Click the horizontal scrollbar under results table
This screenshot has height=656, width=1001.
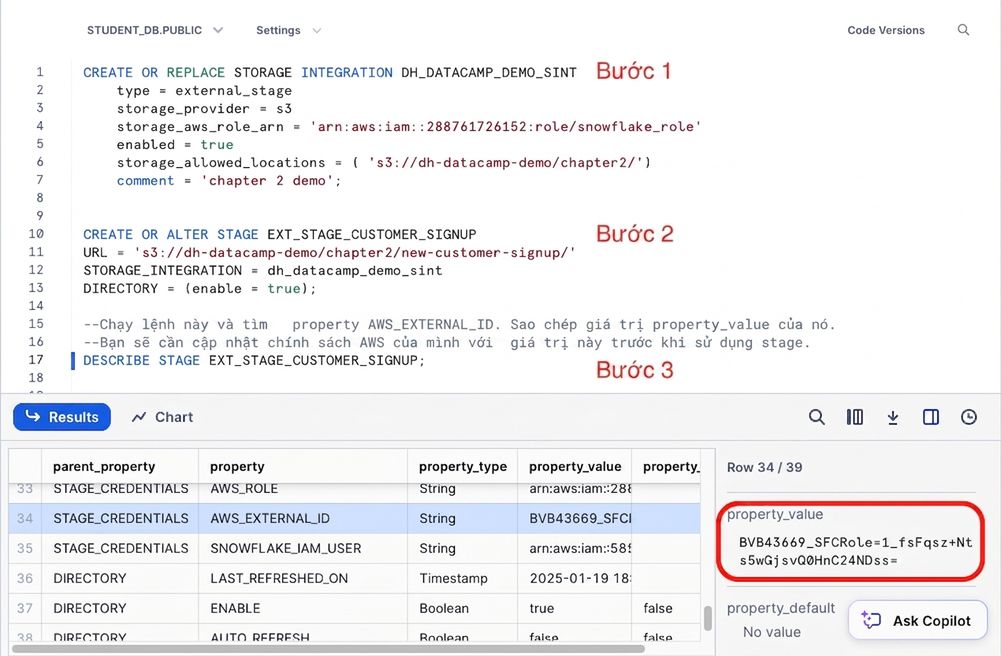coord(328,649)
